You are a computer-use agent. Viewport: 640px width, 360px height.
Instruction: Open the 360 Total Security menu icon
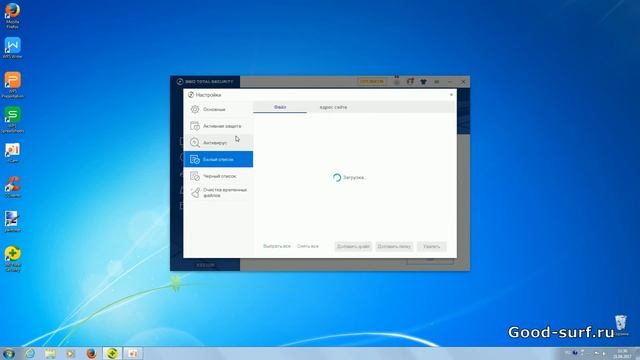click(437, 82)
